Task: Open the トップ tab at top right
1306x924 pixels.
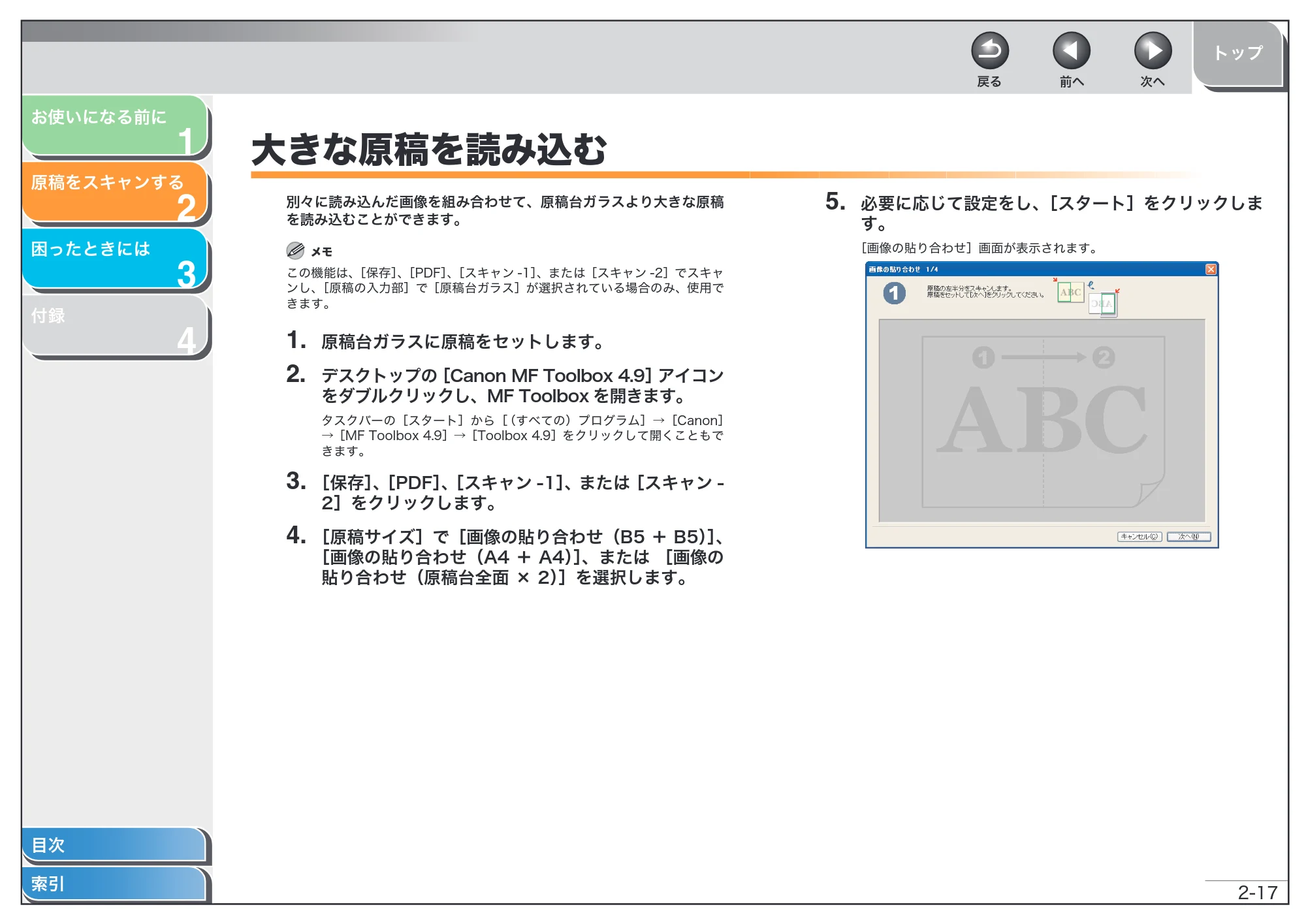Action: coord(1238,54)
